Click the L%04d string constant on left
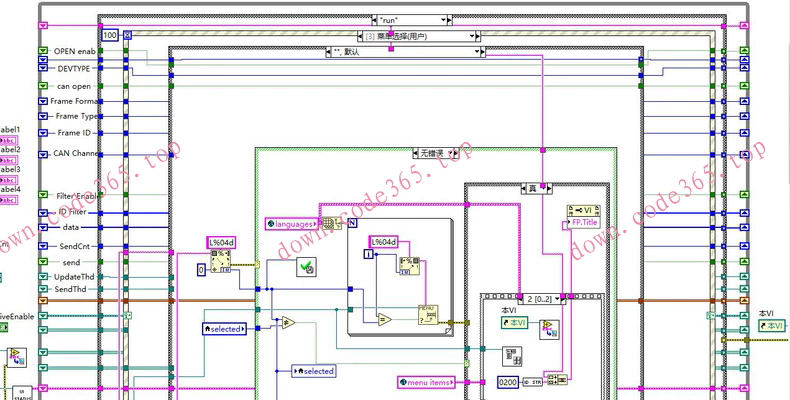Image resolution: width=790 pixels, height=400 pixels. click(221, 243)
